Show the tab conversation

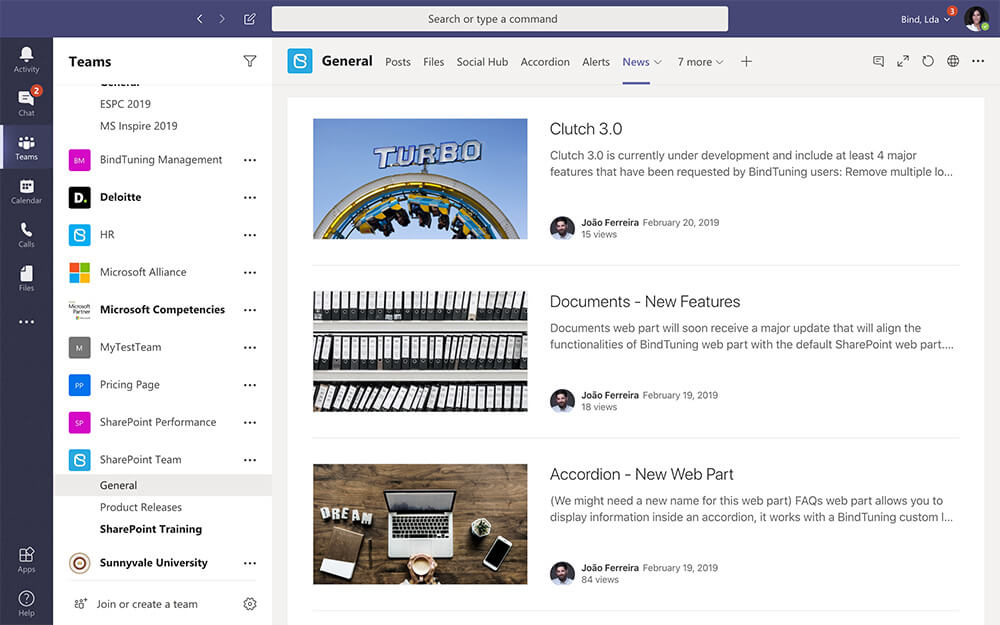click(878, 61)
